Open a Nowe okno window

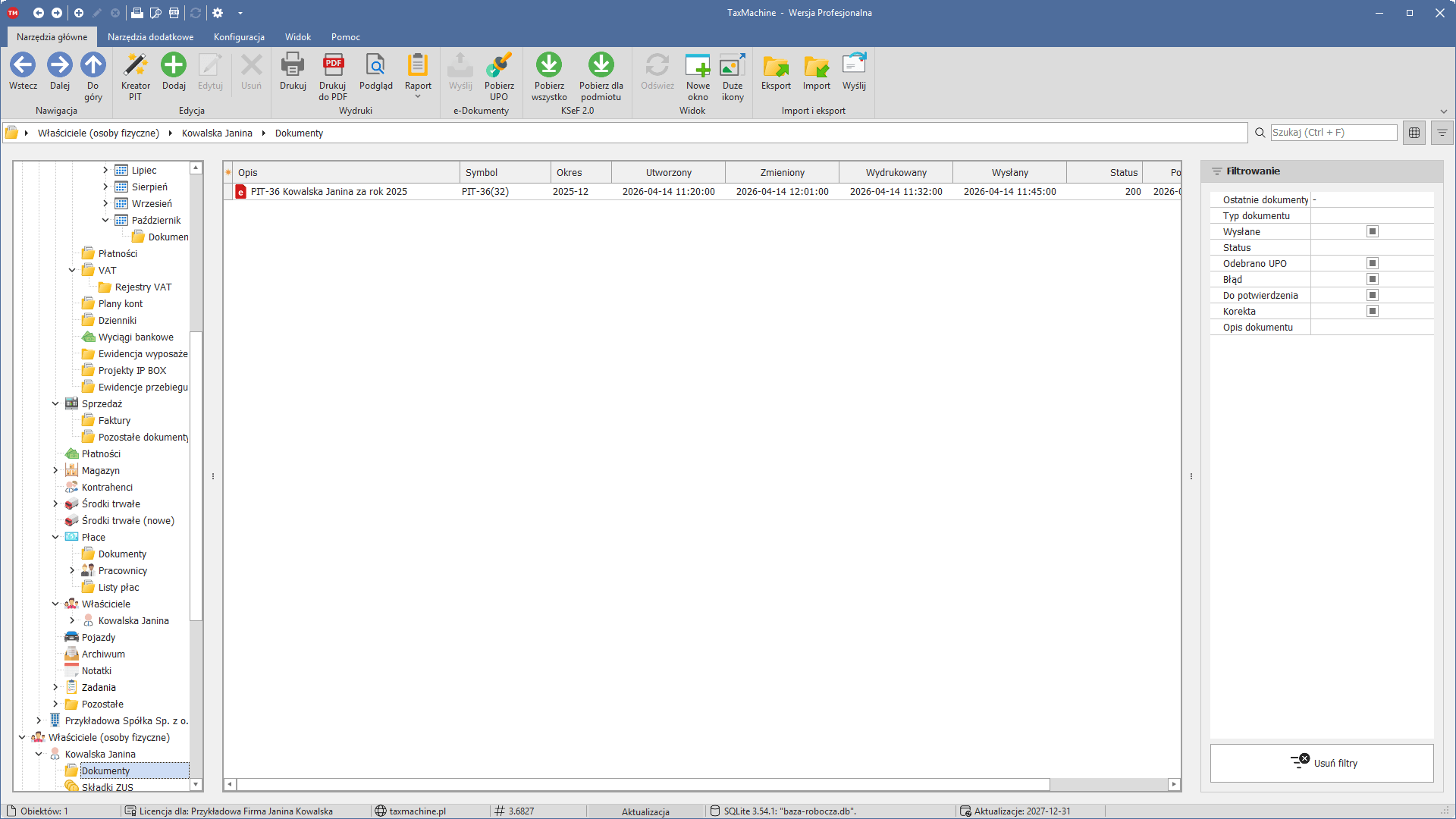[x=698, y=76]
